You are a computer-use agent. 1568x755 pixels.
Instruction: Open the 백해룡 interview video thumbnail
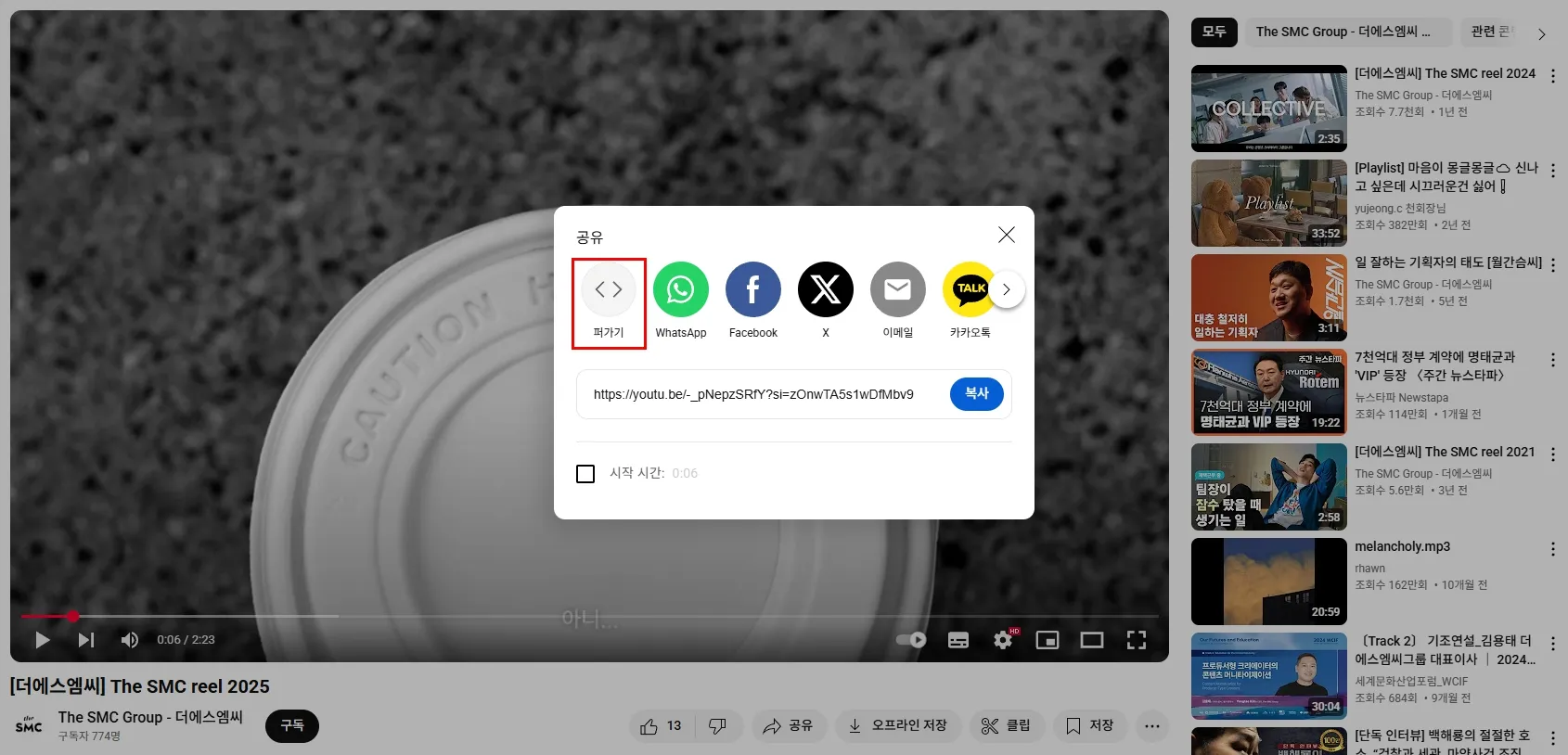pyautogui.click(x=1269, y=741)
